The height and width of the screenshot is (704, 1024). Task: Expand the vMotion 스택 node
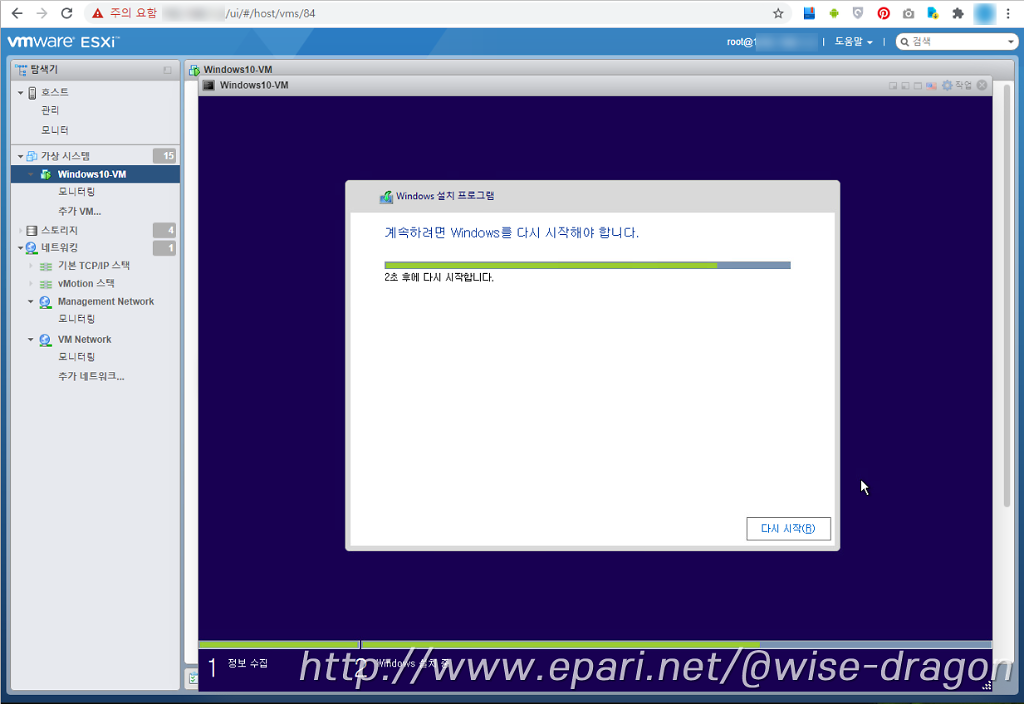31,284
